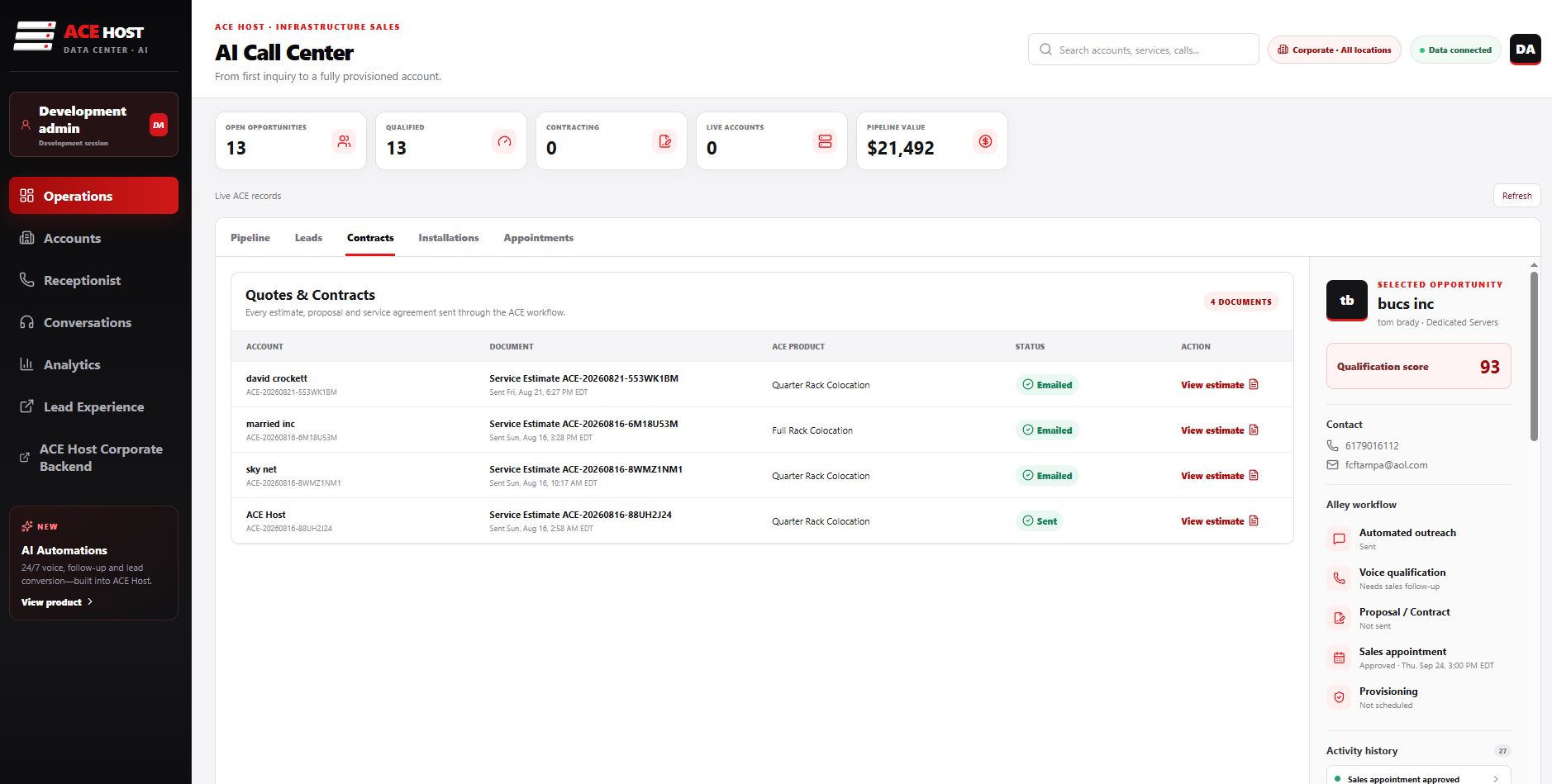Focus the search accounts input field
The width and height of the screenshot is (1552, 784).
point(1144,50)
